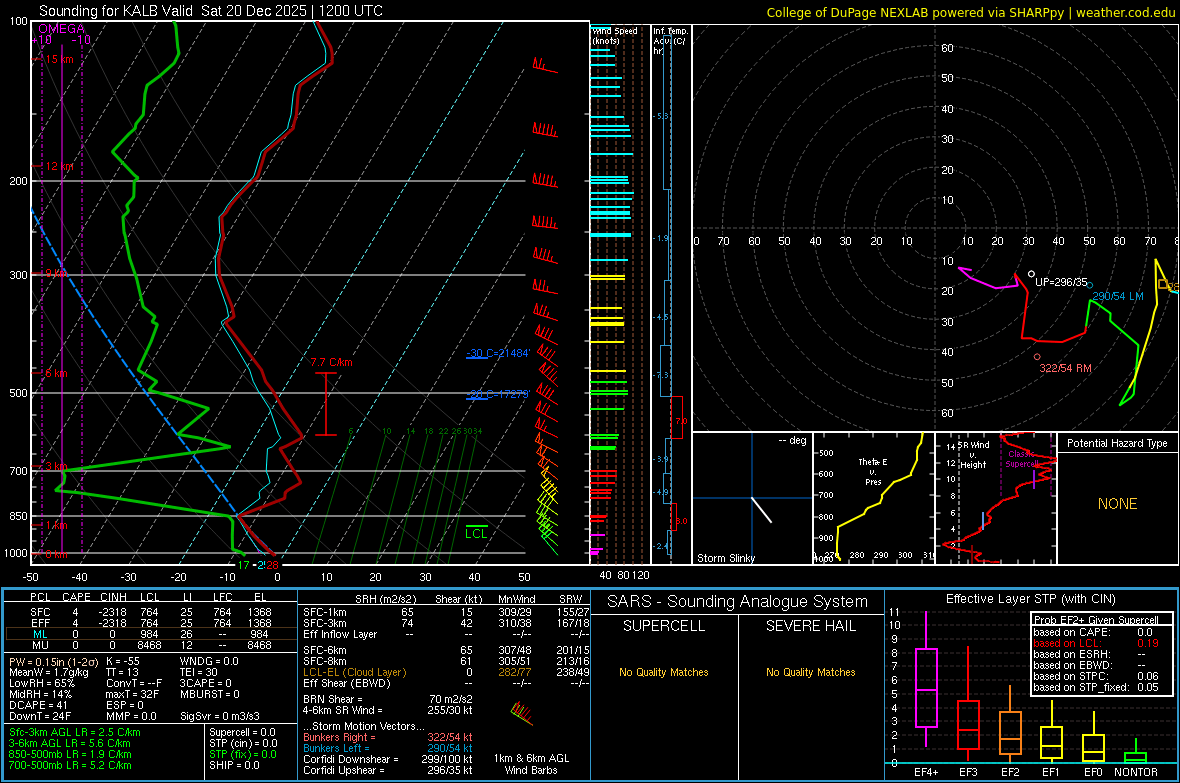Click the CINH column header
The image size is (1180, 783).
(114, 597)
